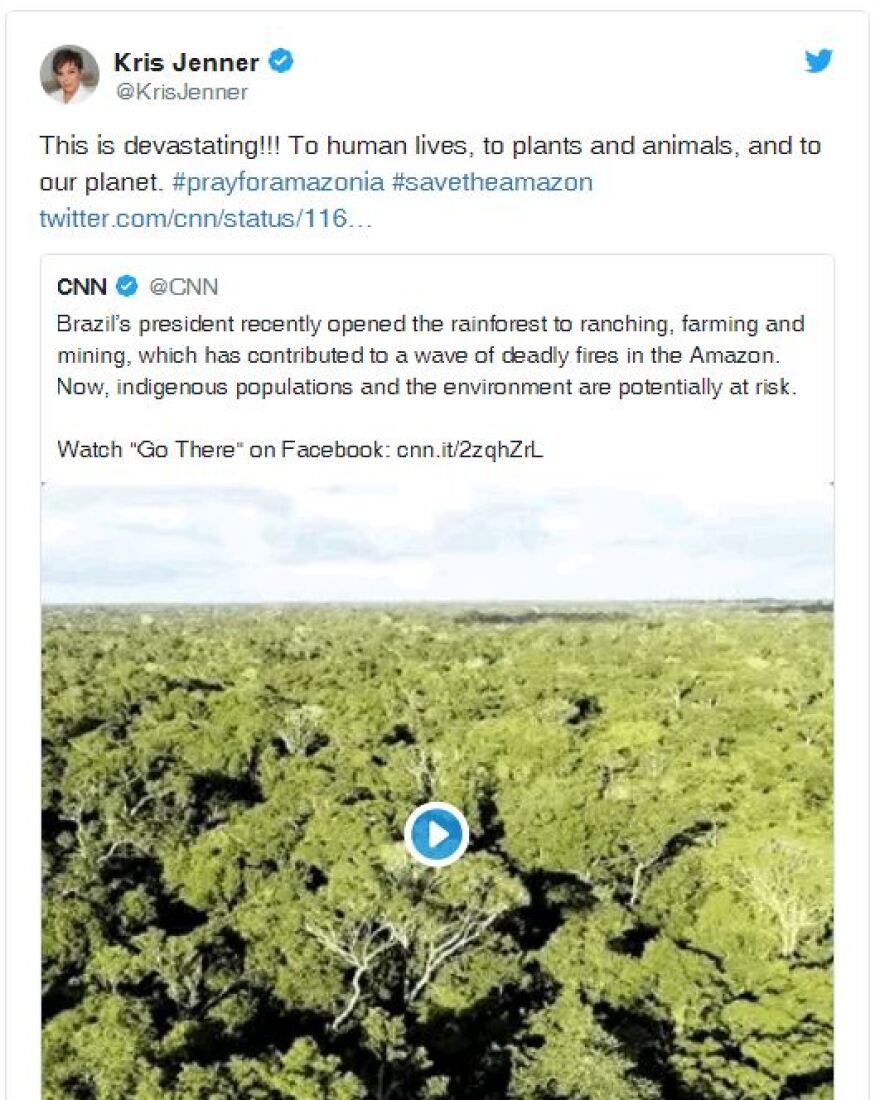880x1100 pixels.
Task: Follow the twitter.com/cnn/status link
Action: (205, 218)
